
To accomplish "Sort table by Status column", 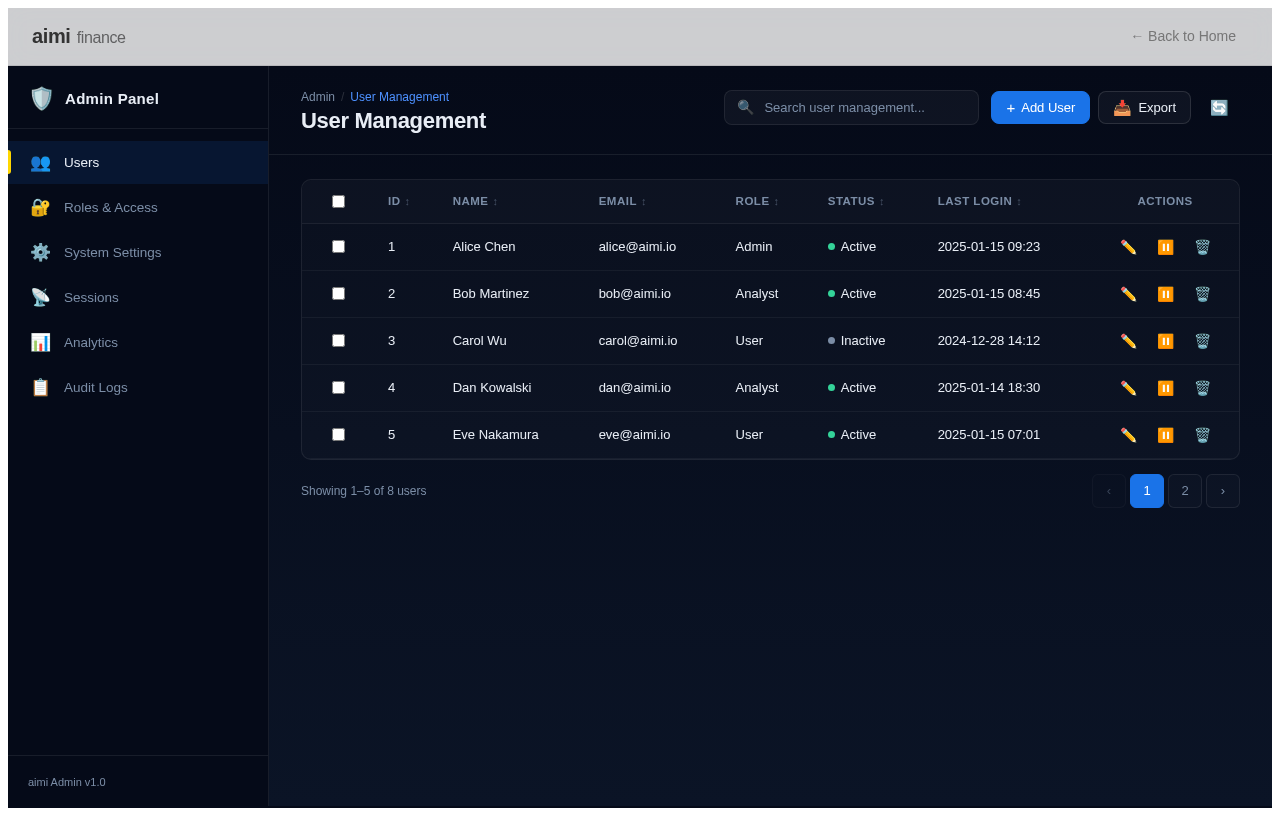I will [x=856, y=201].
